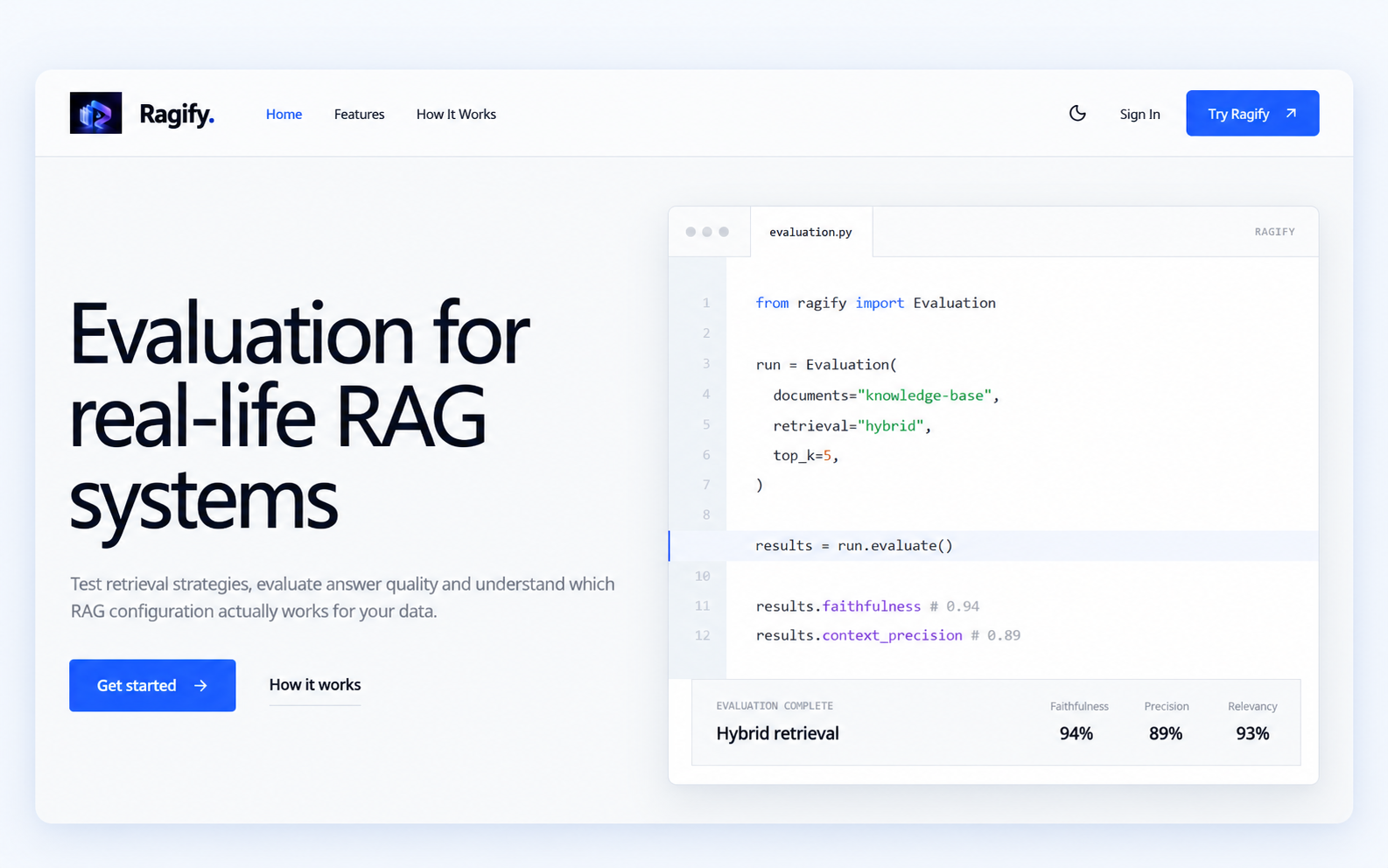
Task: Click the retrieval="hybrid" line
Action: click(852, 426)
